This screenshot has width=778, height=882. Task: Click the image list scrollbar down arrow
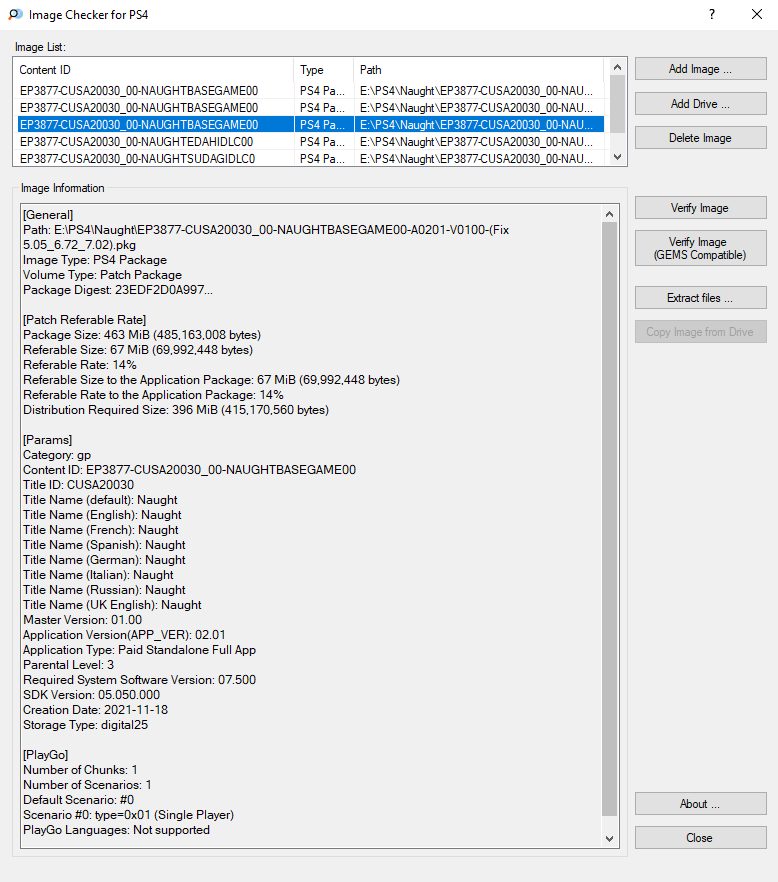pyautogui.click(x=617, y=157)
